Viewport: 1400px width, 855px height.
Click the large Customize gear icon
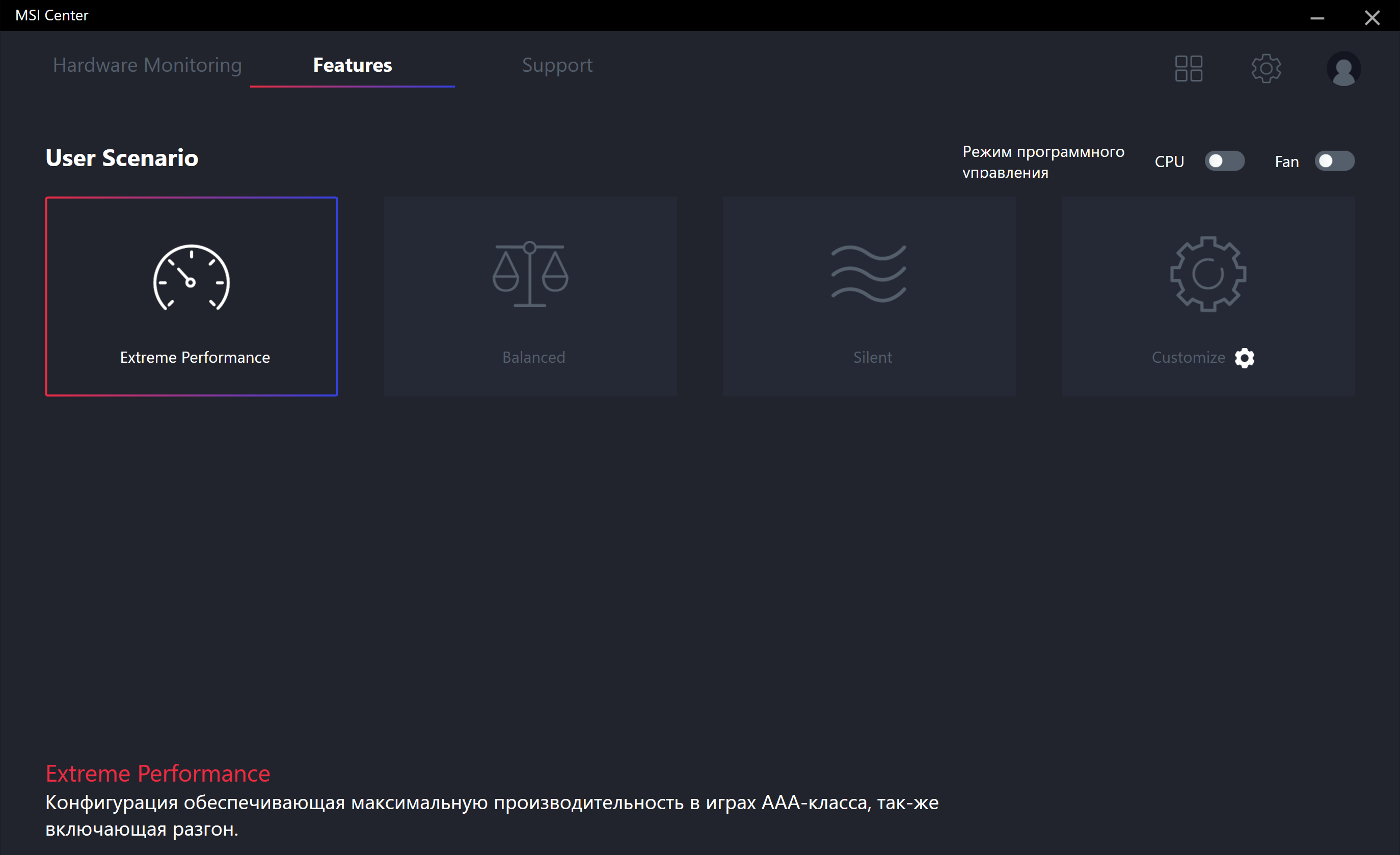(1207, 274)
